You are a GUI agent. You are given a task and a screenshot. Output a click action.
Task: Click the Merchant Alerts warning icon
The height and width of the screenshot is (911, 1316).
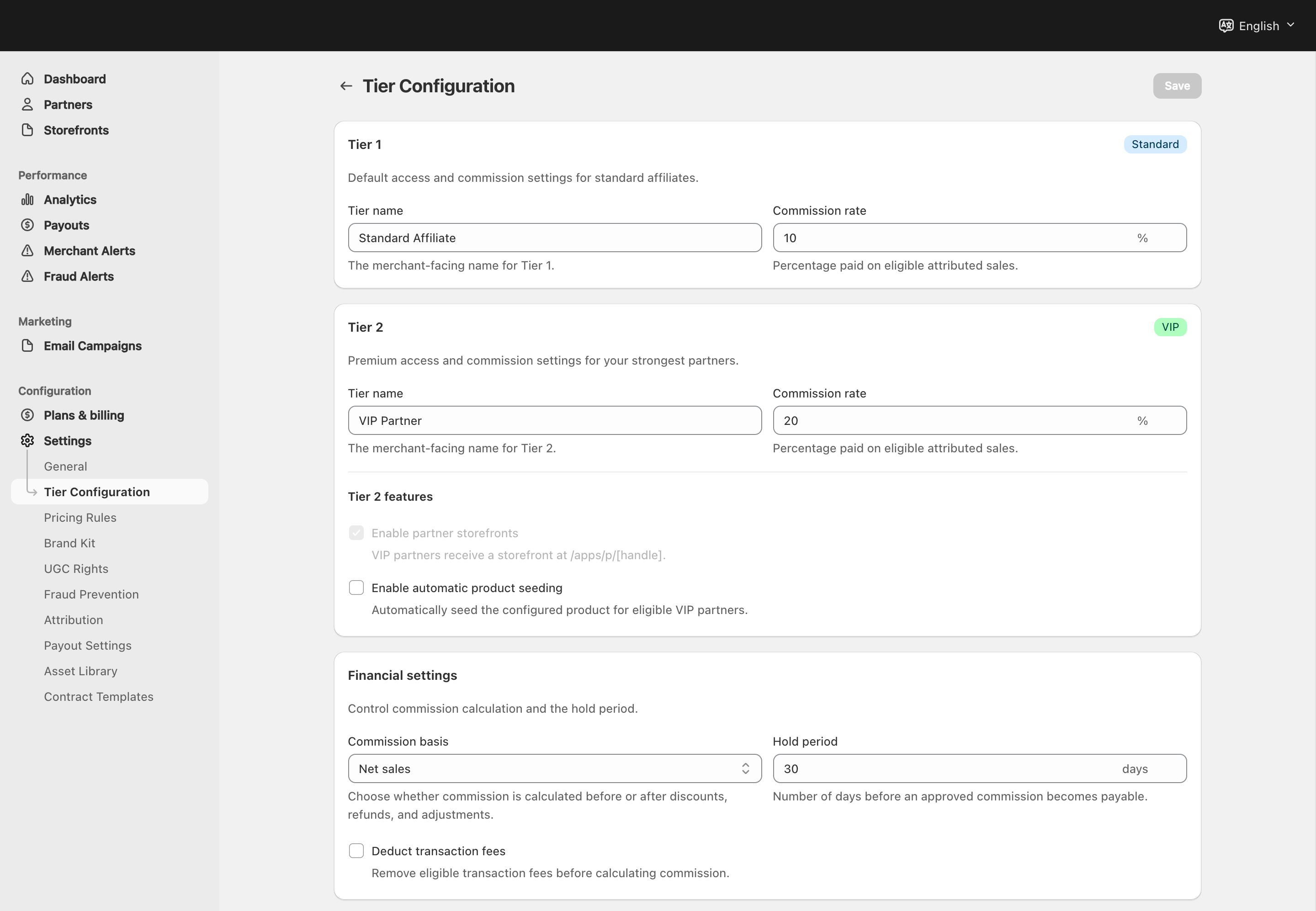27,250
